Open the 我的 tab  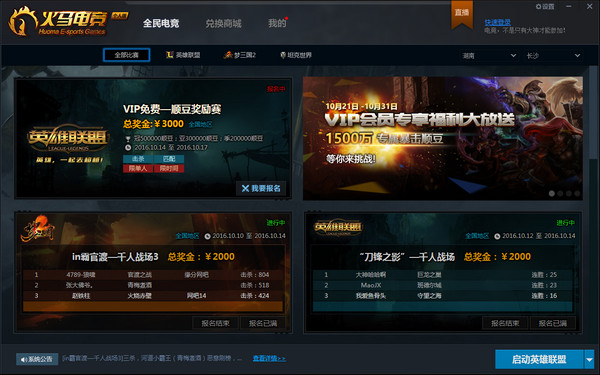[x=277, y=23]
